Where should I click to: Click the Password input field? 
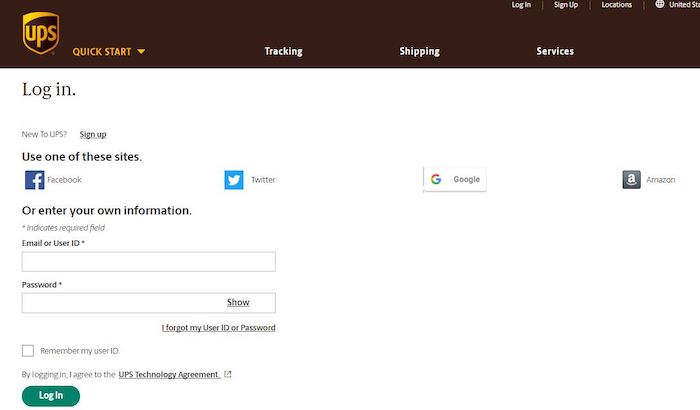click(149, 303)
